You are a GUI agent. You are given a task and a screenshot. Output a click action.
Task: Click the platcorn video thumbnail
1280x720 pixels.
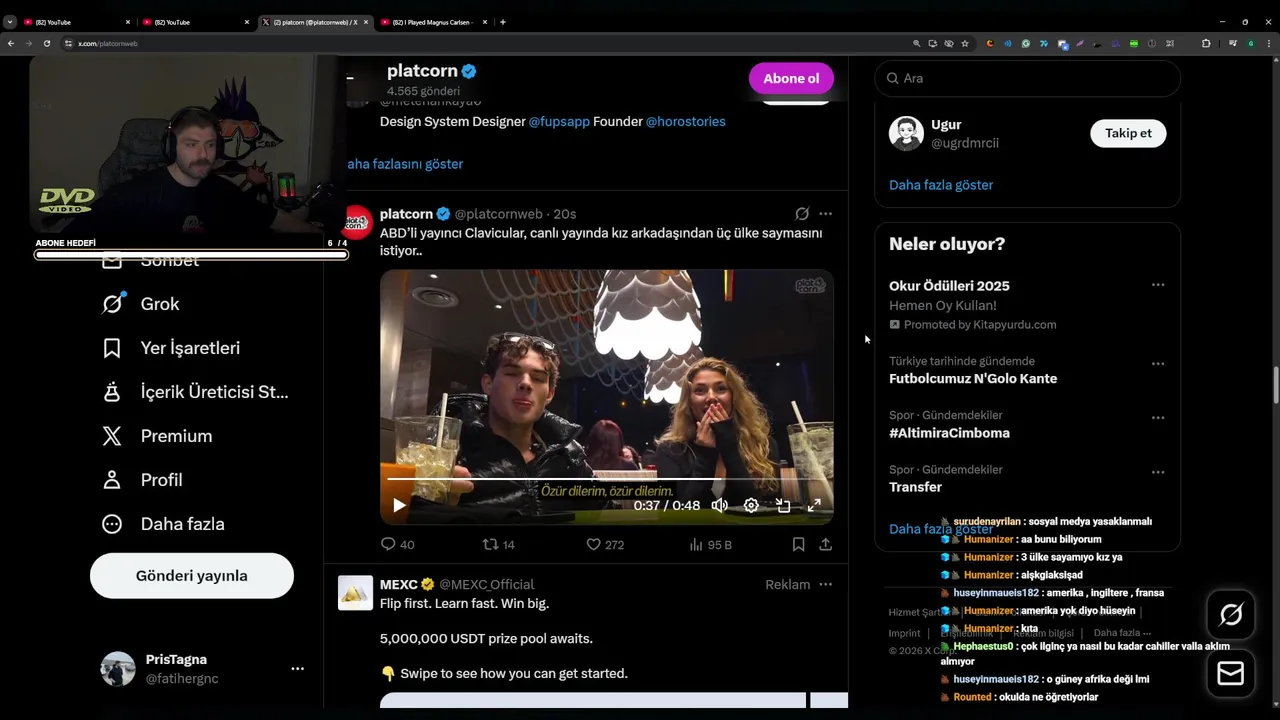point(606,397)
